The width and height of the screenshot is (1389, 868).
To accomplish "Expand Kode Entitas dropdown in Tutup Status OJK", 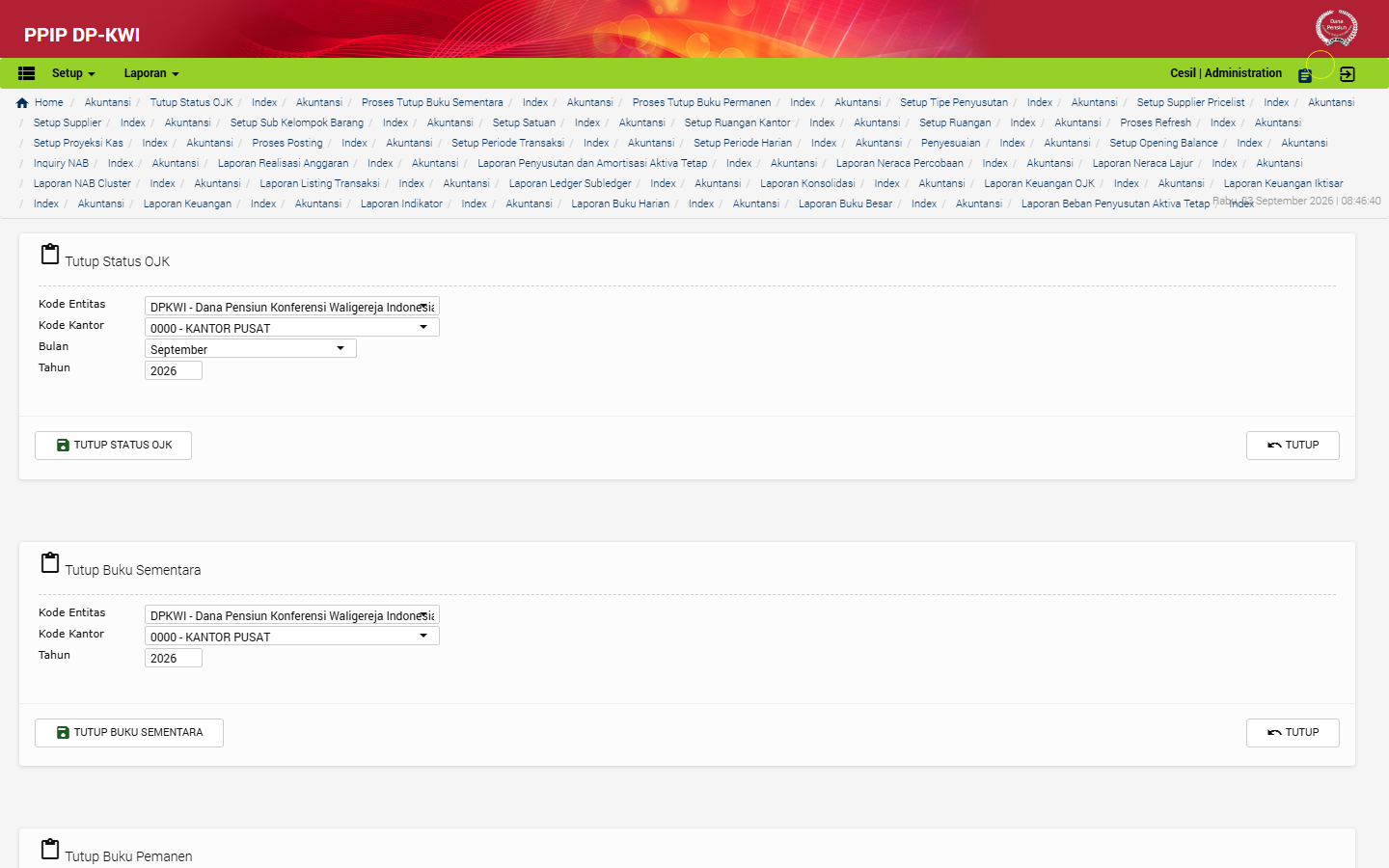I will (x=292, y=307).
